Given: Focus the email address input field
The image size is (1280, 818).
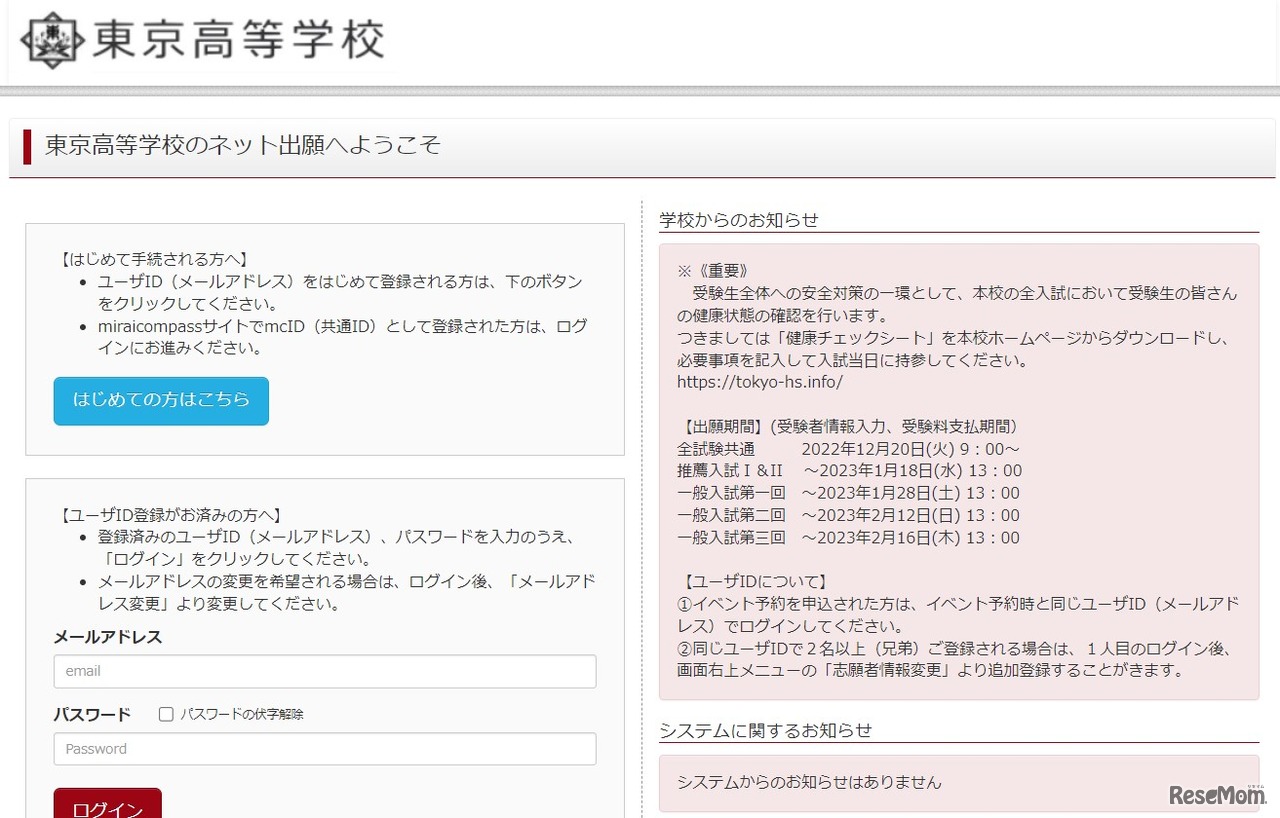Looking at the screenshot, I should (x=325, y=671).
